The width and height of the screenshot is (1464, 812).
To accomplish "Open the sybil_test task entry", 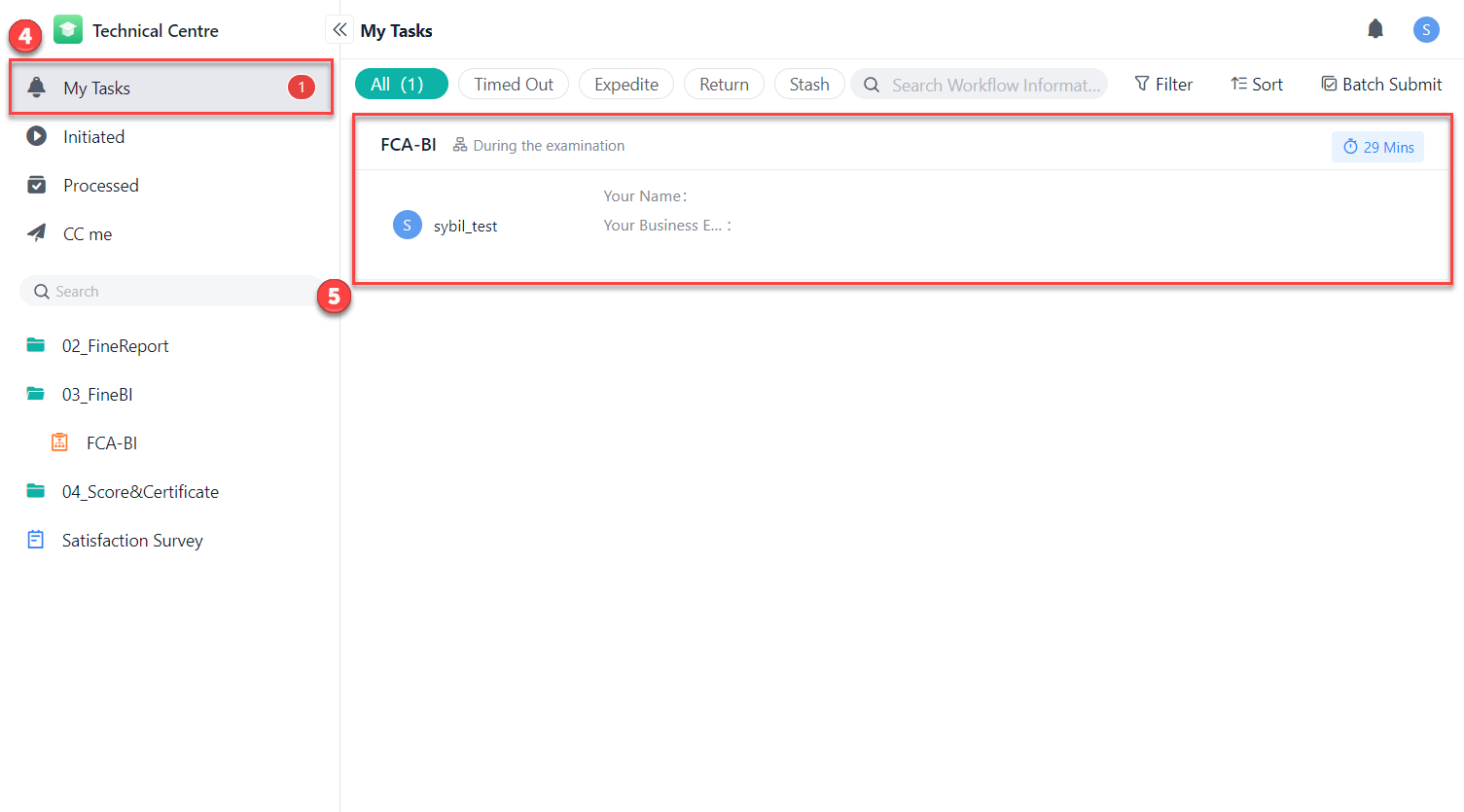I will click(465, 225).
